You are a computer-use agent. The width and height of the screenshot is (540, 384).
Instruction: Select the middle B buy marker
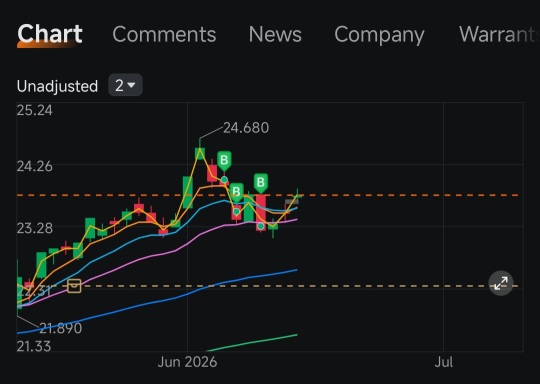[x=237, y=192]
